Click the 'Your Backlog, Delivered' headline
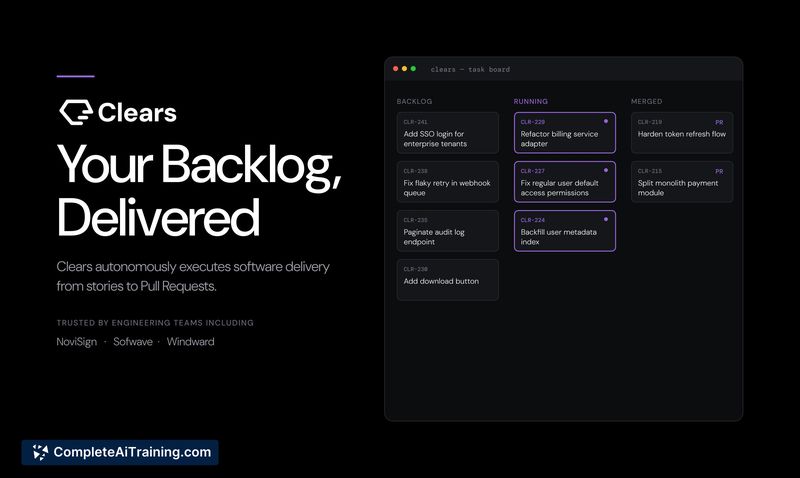Screen dimensions: 800x478 (199, 190)
